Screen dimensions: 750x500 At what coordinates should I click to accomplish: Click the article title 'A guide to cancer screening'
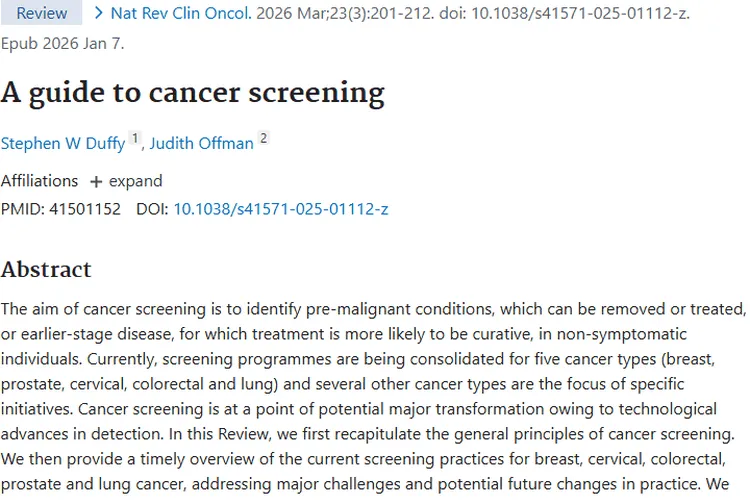pyautogui.click(x=192, y=92)
